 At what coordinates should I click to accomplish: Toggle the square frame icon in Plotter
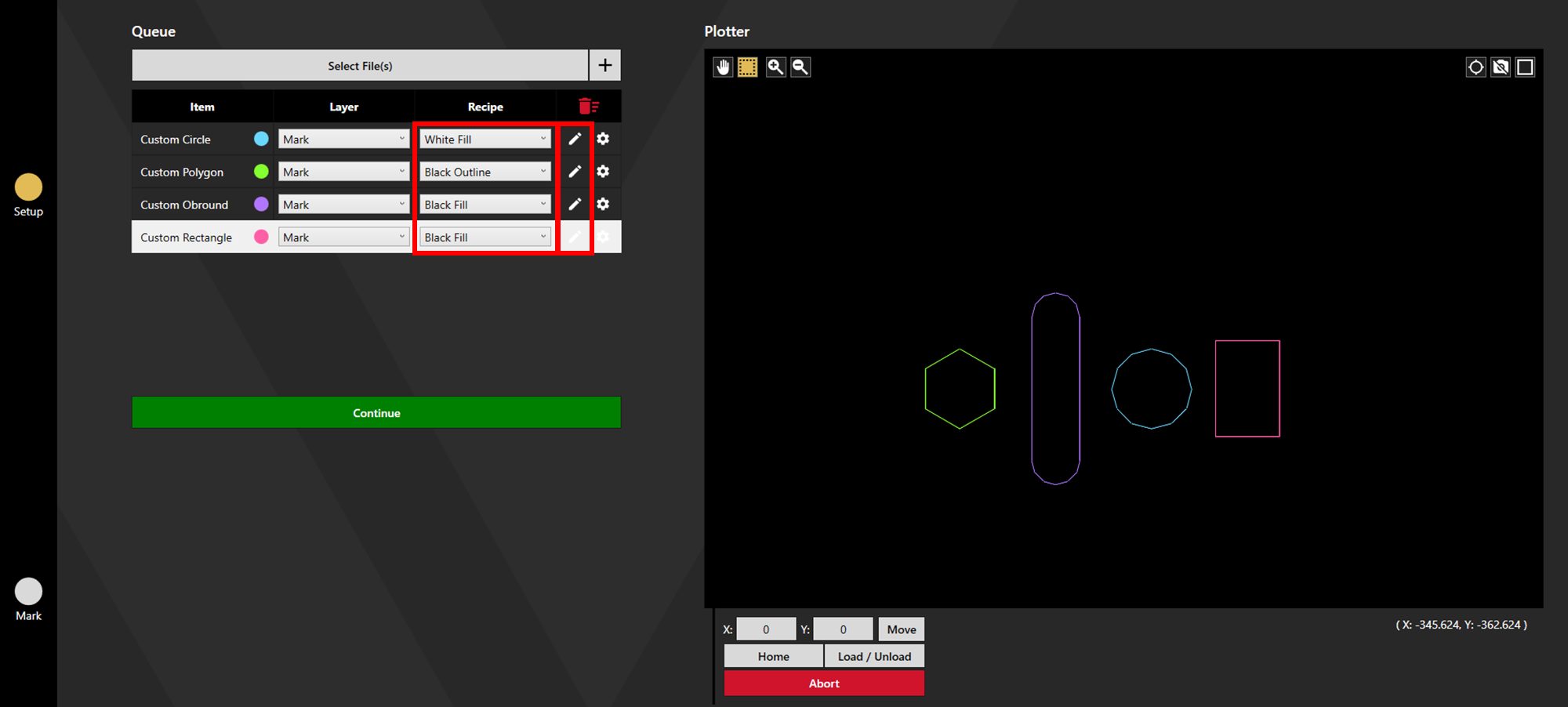1526,67
